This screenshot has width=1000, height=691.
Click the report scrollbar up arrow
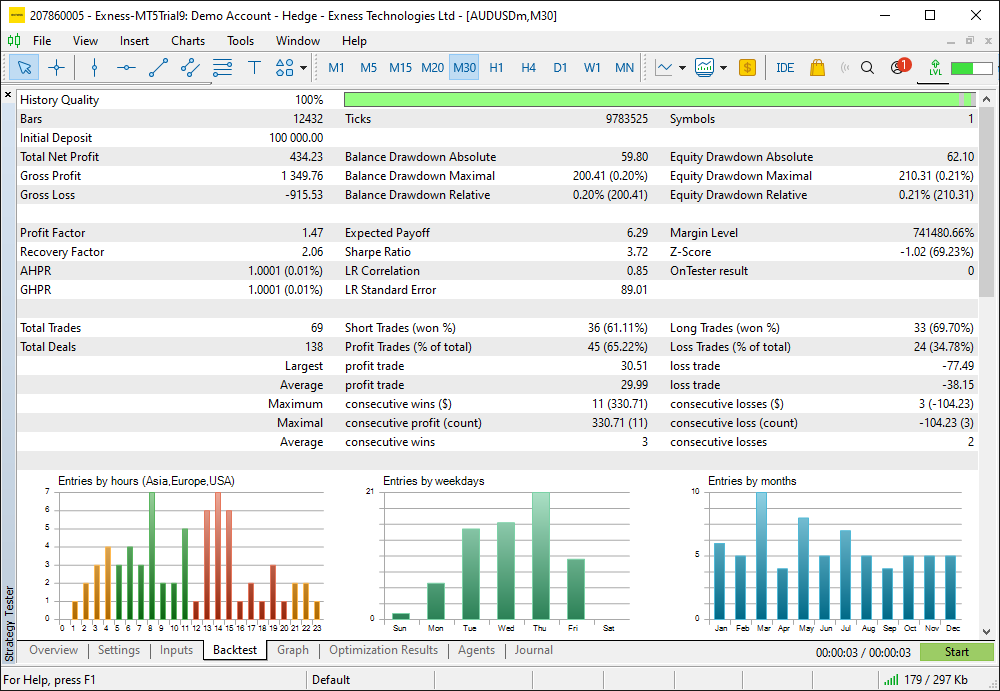pos(987,99)
